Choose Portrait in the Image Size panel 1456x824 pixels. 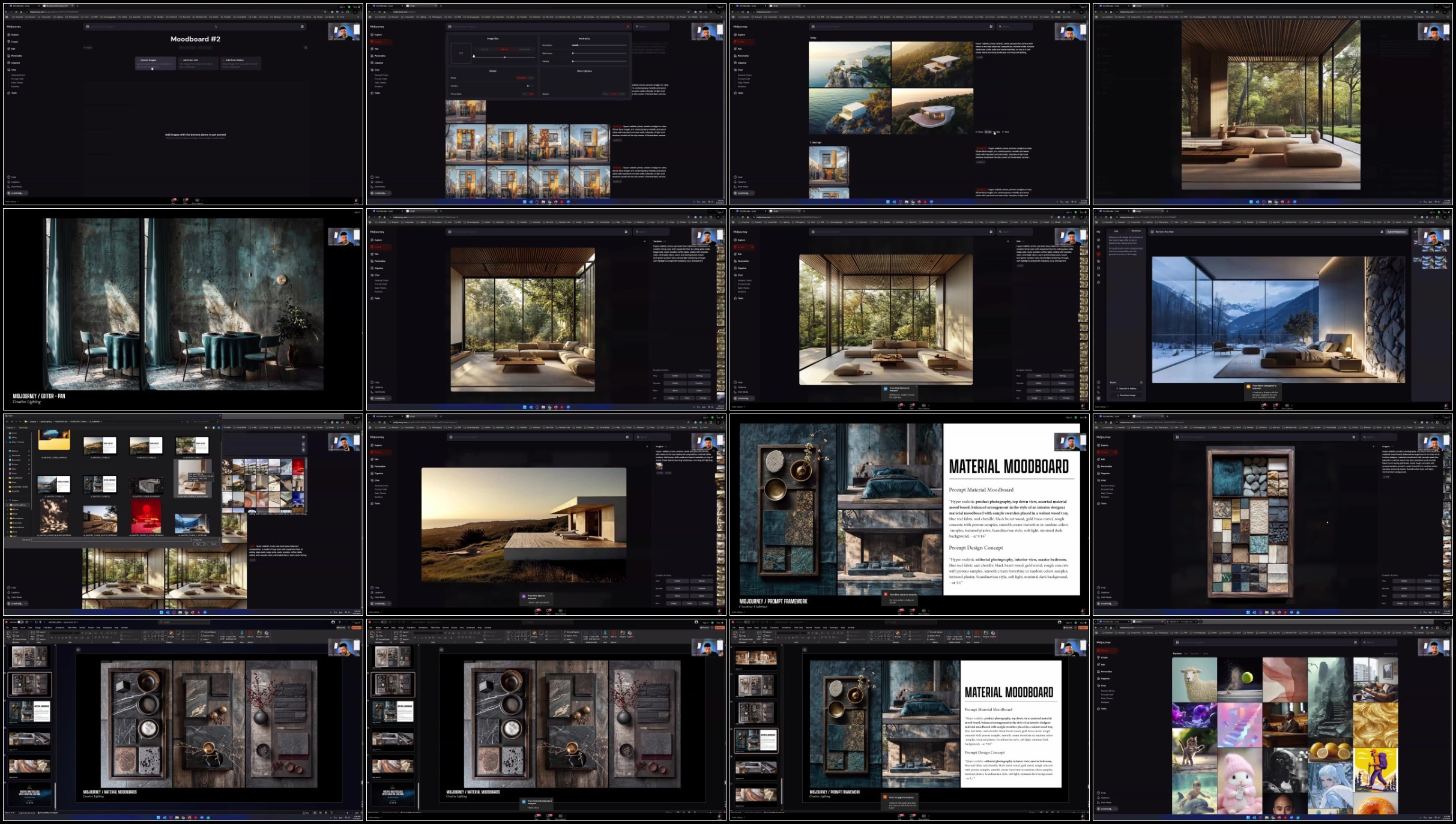[x=485, y=49]
